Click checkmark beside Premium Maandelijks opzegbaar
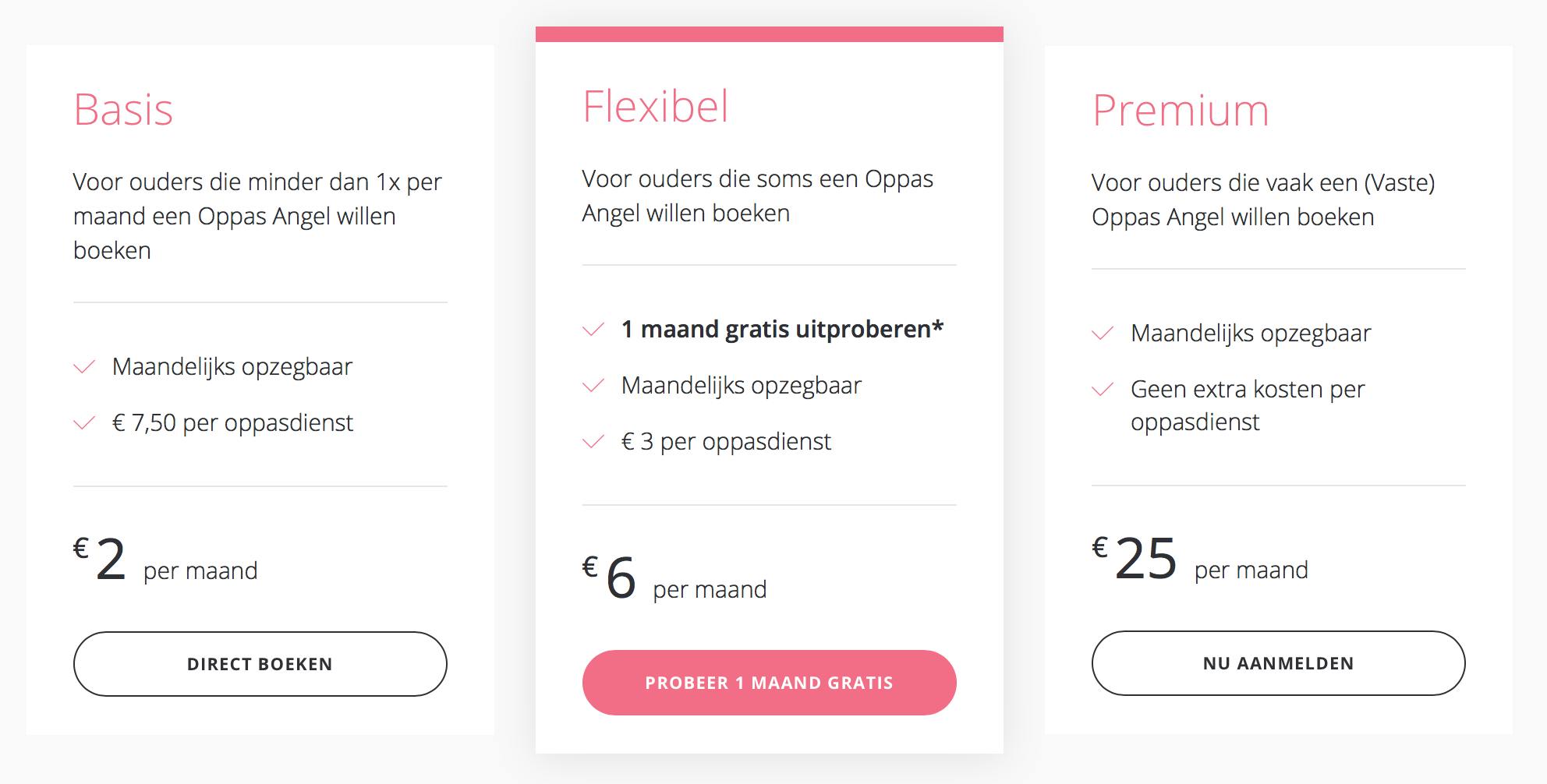The image size is (1547, 784). (1103, 334)
